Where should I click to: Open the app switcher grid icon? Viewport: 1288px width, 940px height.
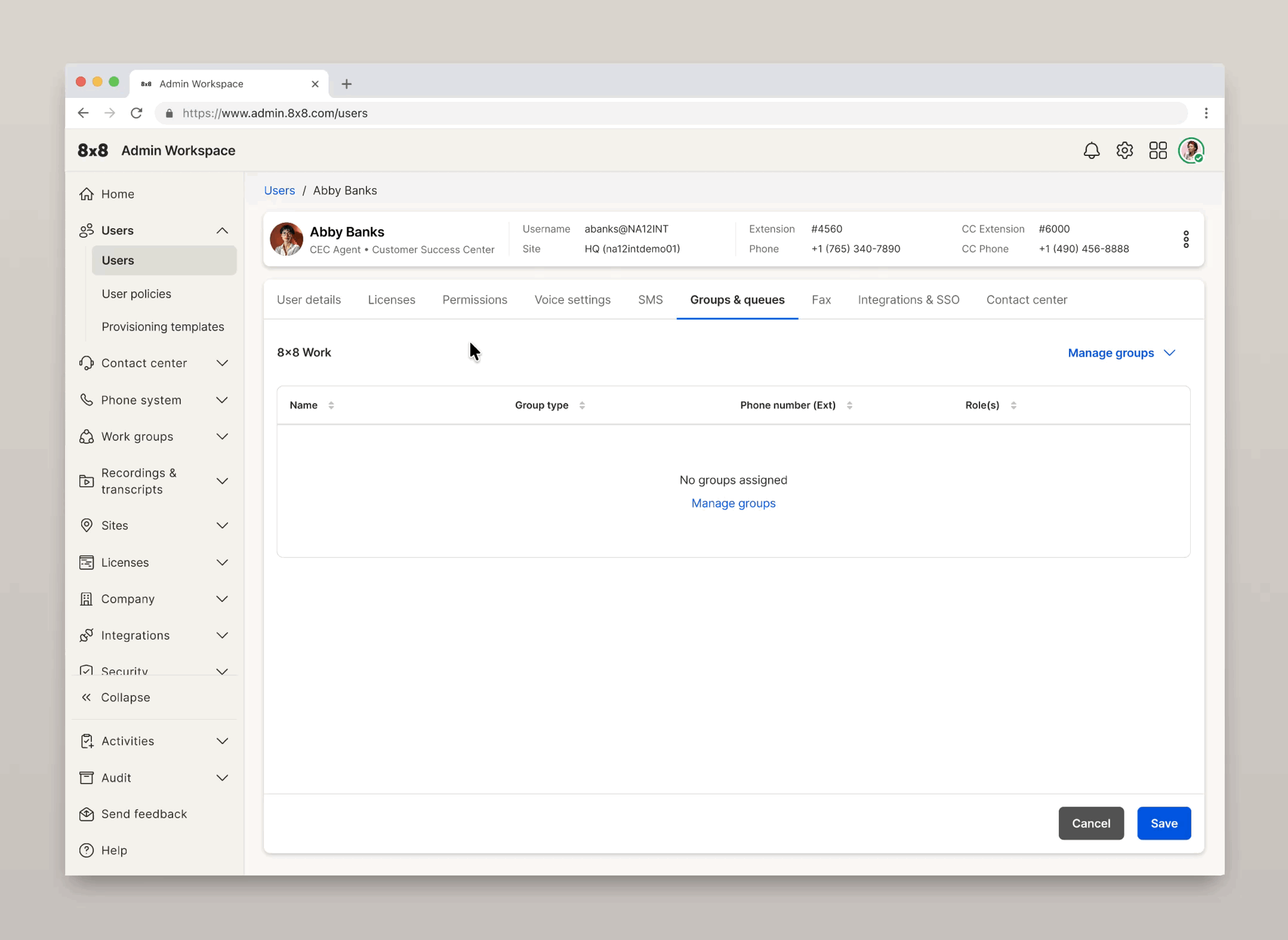[x=1158, y=151]
